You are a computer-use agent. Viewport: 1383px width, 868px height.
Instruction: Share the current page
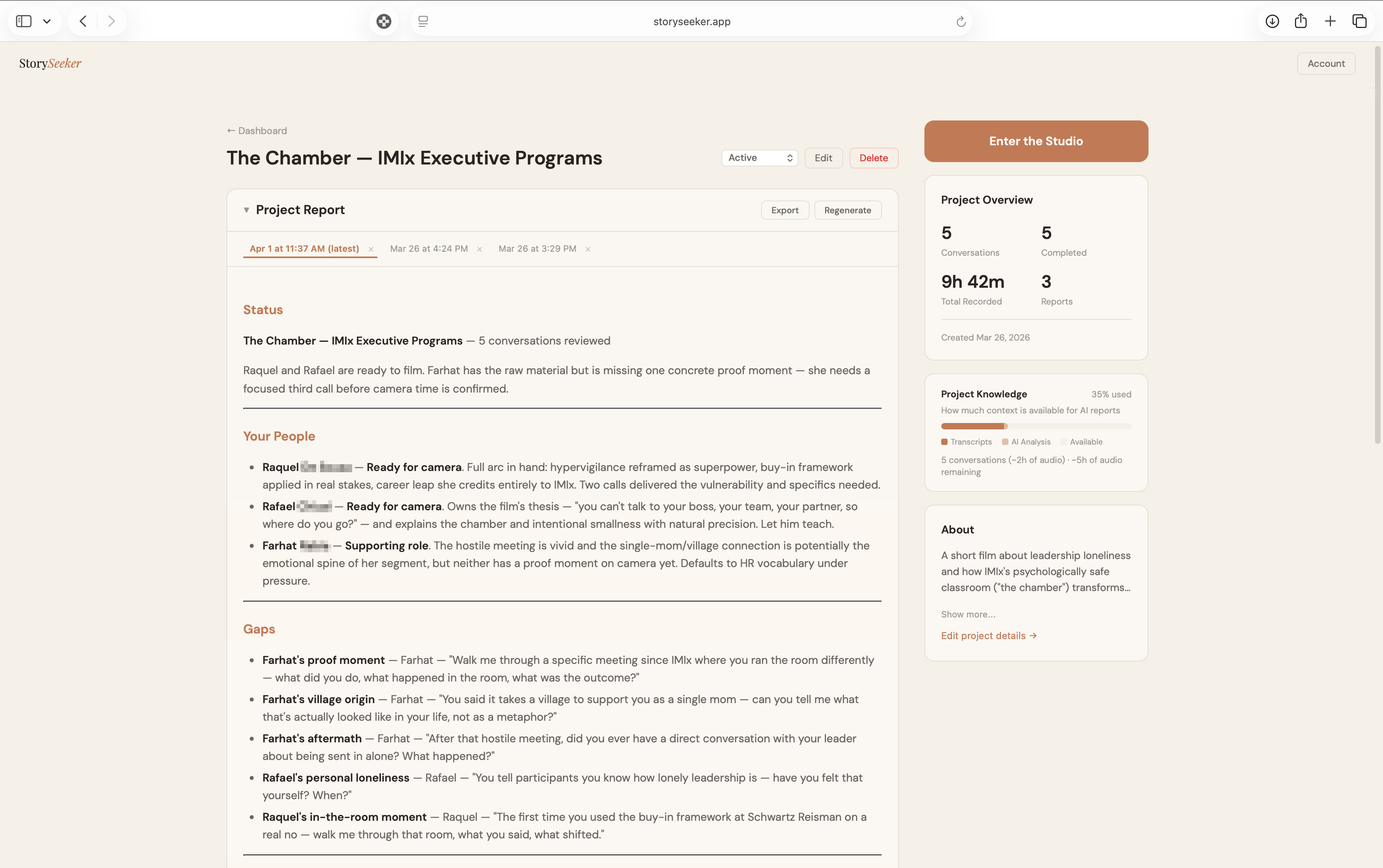1301,21
